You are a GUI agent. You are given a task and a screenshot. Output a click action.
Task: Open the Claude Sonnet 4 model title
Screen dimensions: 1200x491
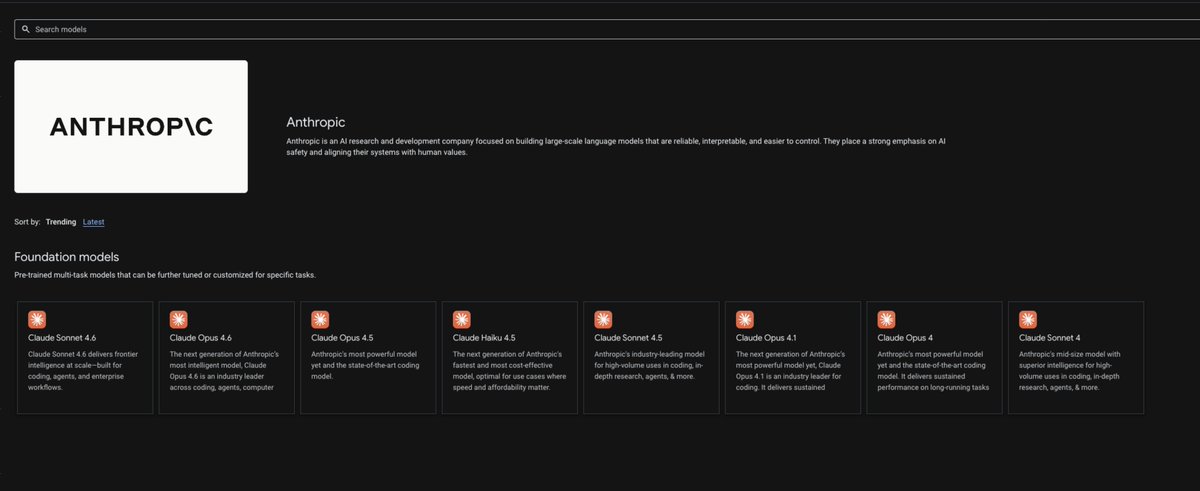click(1050, 339)
